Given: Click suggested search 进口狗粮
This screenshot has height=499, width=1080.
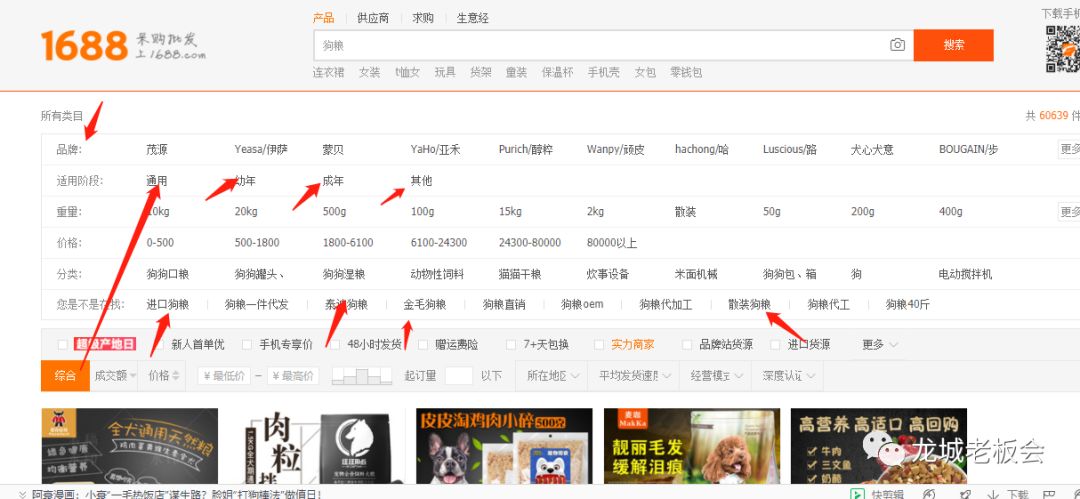Looking at the screenshot, I should (x=167, y=304).
